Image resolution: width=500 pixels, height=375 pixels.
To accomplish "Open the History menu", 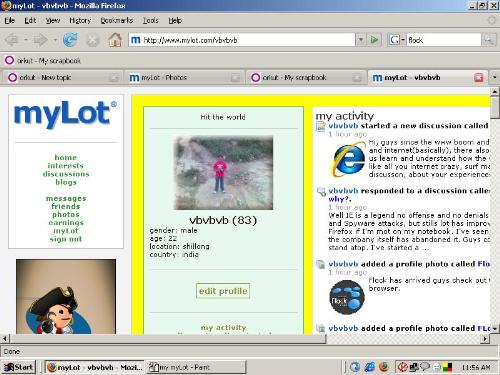I will pos(80,21).
